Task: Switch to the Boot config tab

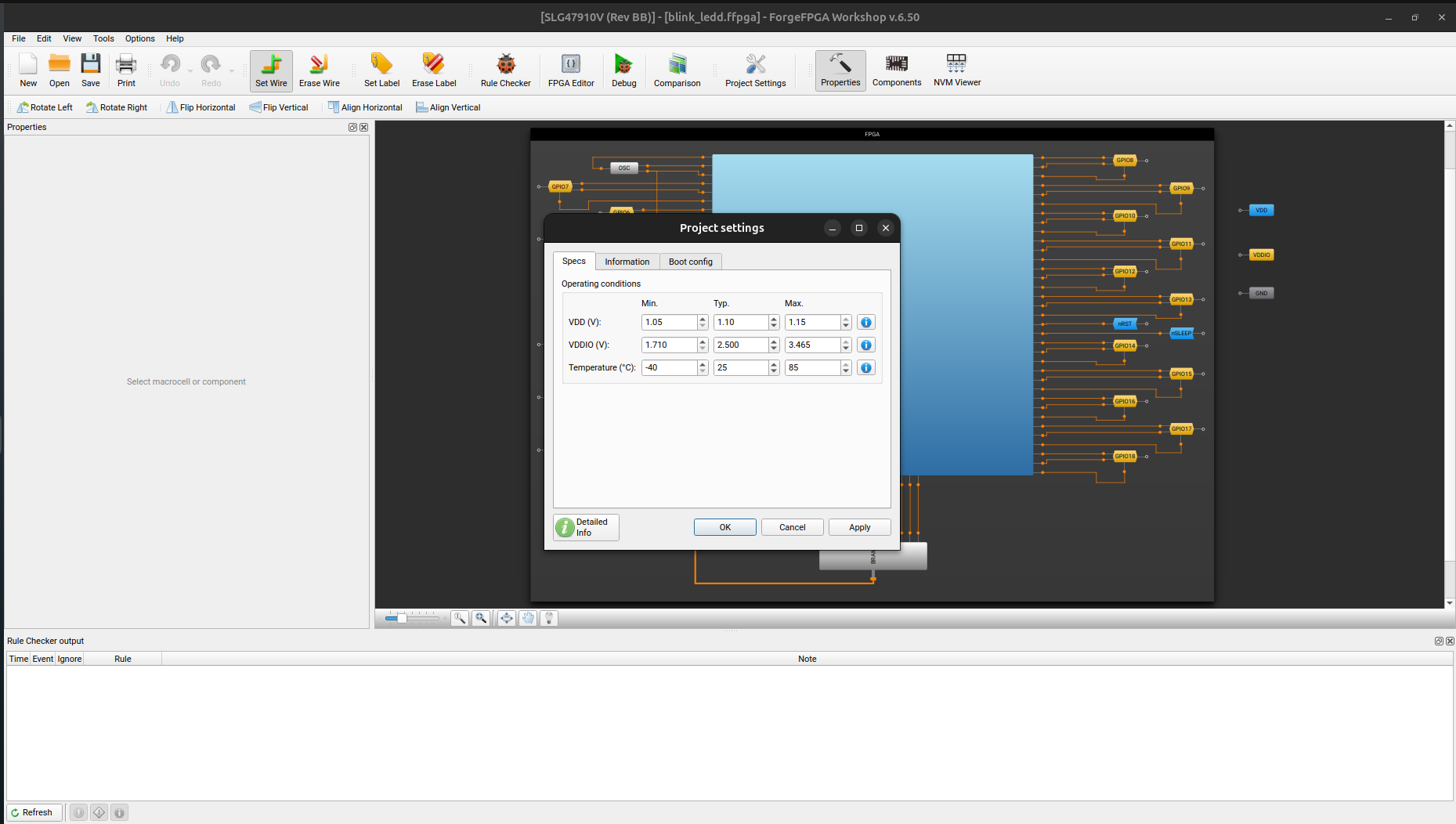Action: (x=690, y=262)
